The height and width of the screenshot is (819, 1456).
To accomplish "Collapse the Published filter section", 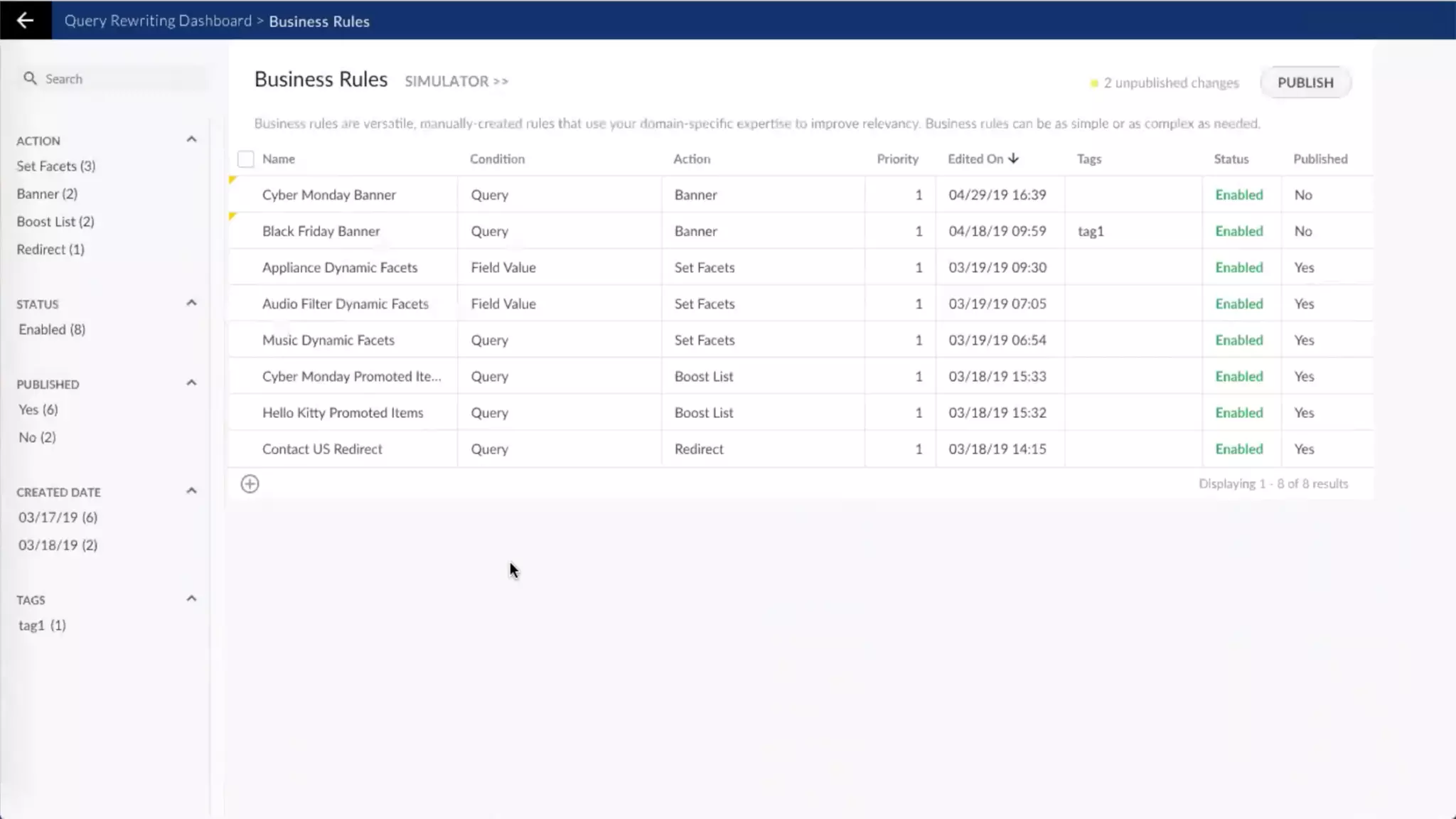I will pos(191,383).
